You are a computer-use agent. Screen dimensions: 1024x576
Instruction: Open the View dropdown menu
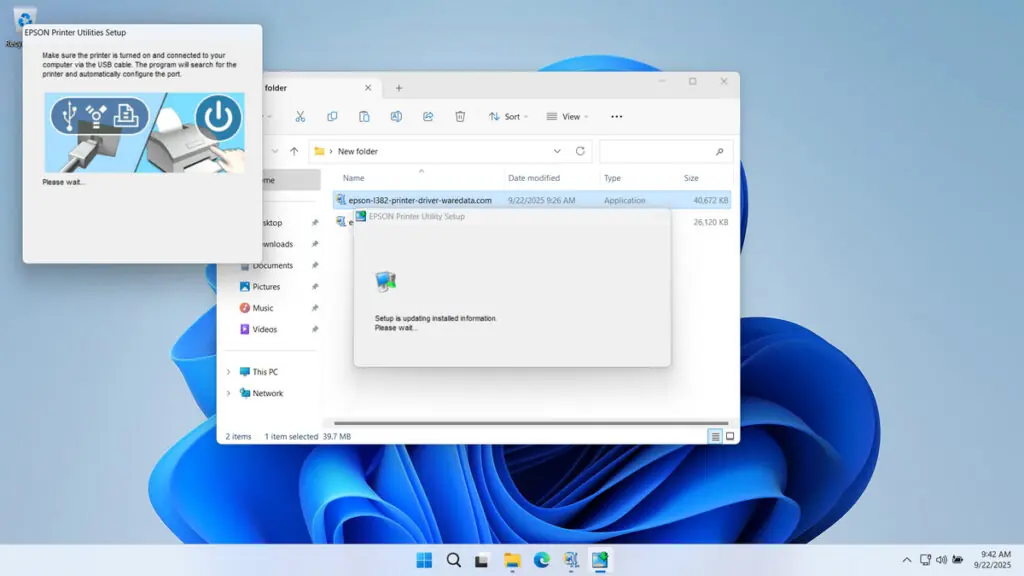[567, 116]
